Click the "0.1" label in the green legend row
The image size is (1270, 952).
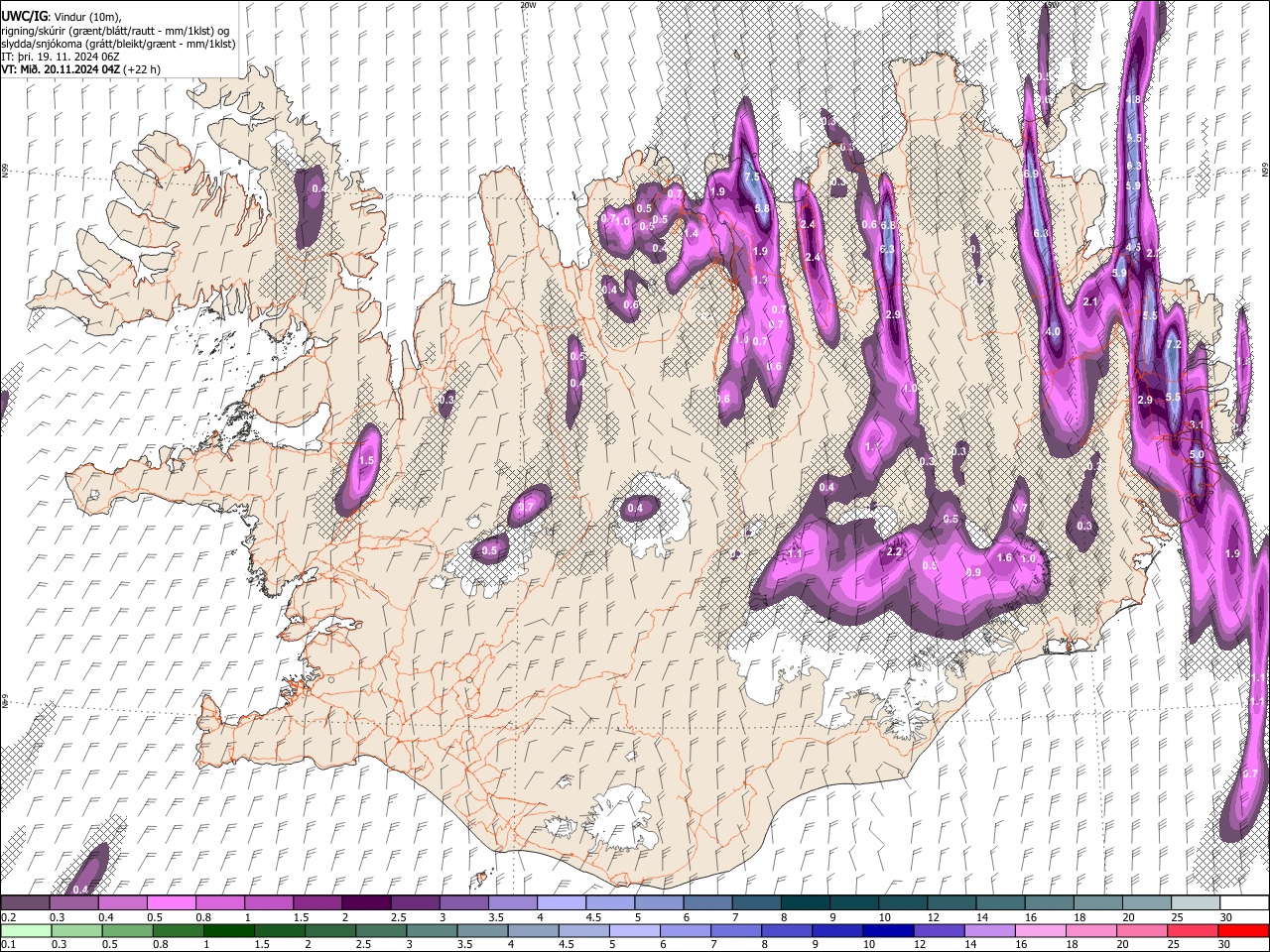8,944
